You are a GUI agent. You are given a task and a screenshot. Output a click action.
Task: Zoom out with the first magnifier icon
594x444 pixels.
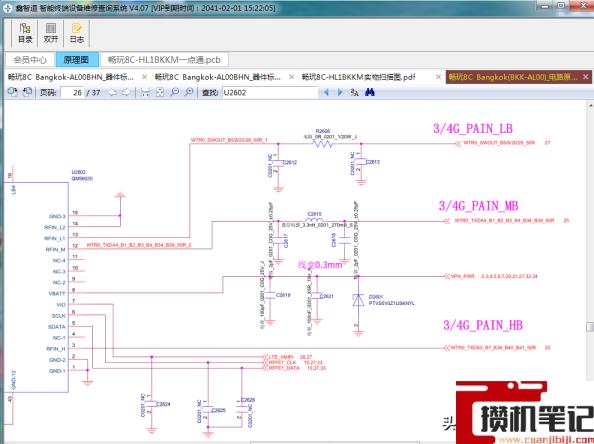(174, 92)
